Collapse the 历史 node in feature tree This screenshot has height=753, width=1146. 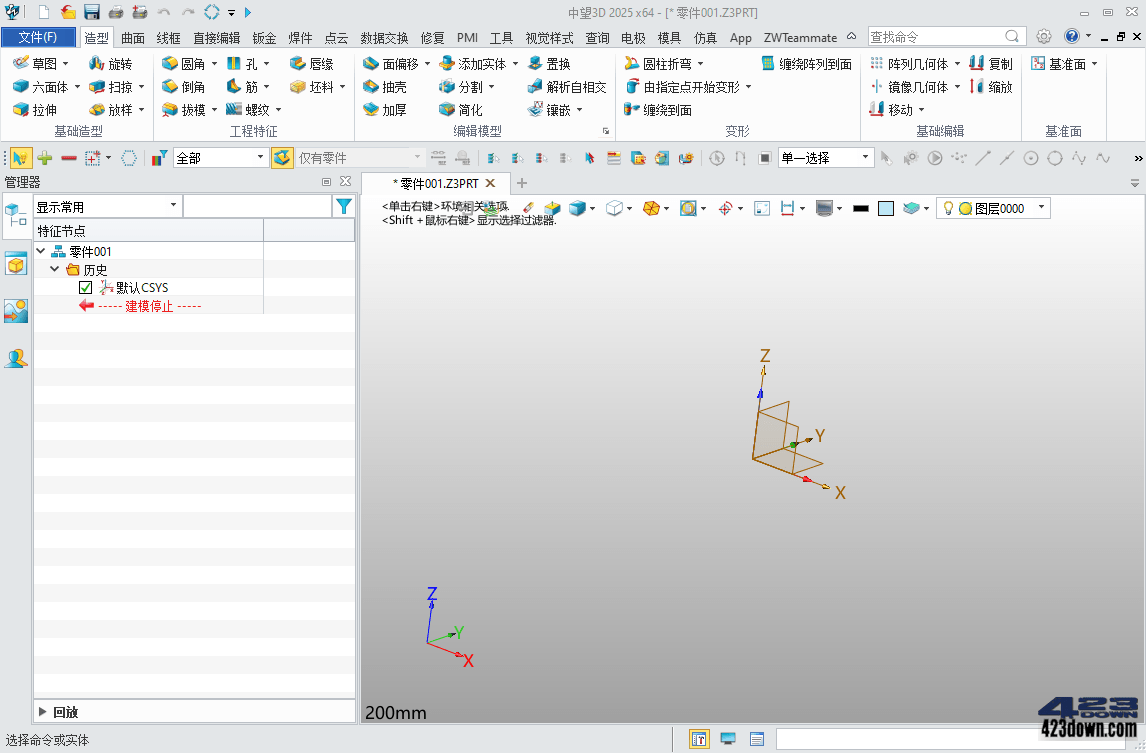pos(56,269)
